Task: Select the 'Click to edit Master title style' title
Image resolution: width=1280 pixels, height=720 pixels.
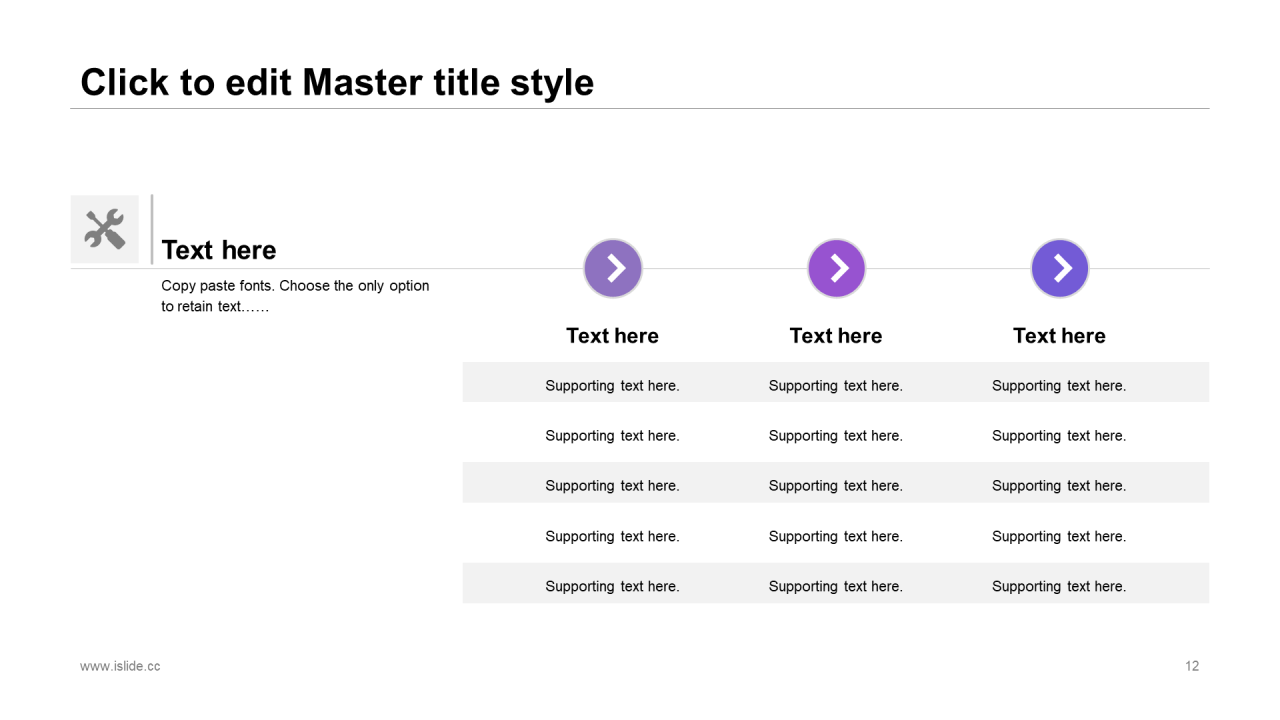Action: (x=337, y=82)
